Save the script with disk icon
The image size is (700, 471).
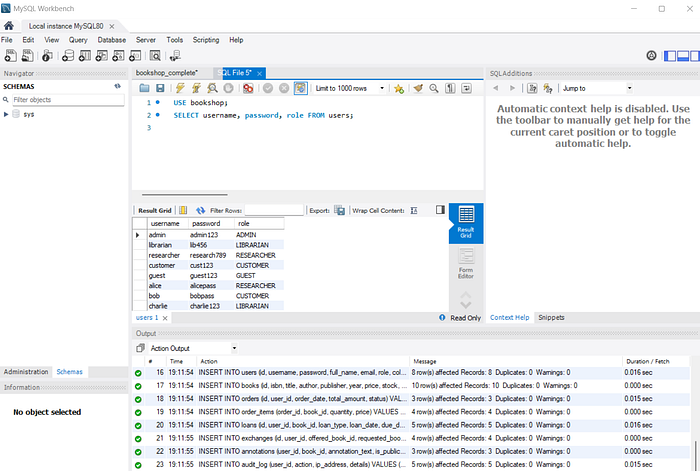pos(160,88)
